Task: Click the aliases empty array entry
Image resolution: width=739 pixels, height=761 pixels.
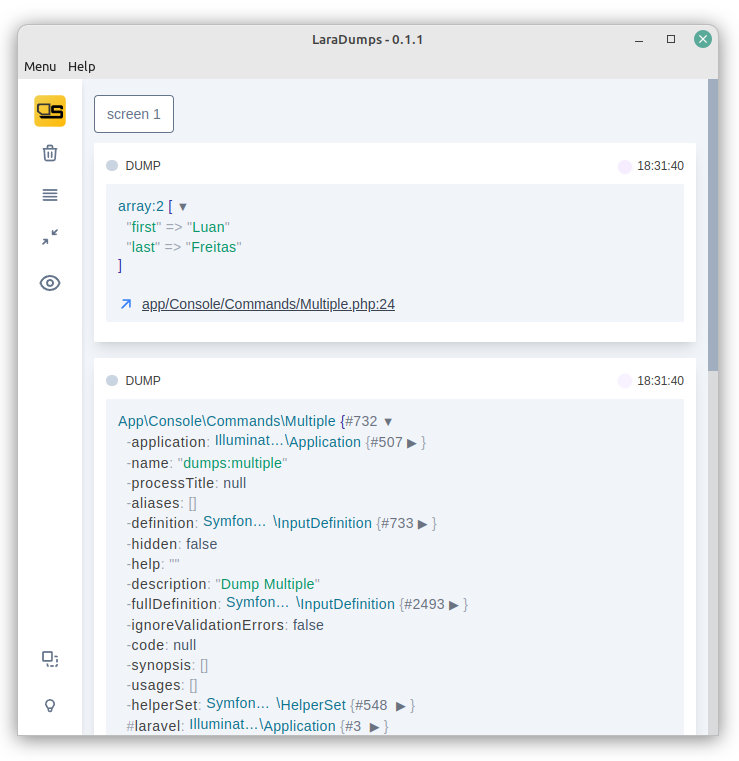Action: tap(162, 503)
